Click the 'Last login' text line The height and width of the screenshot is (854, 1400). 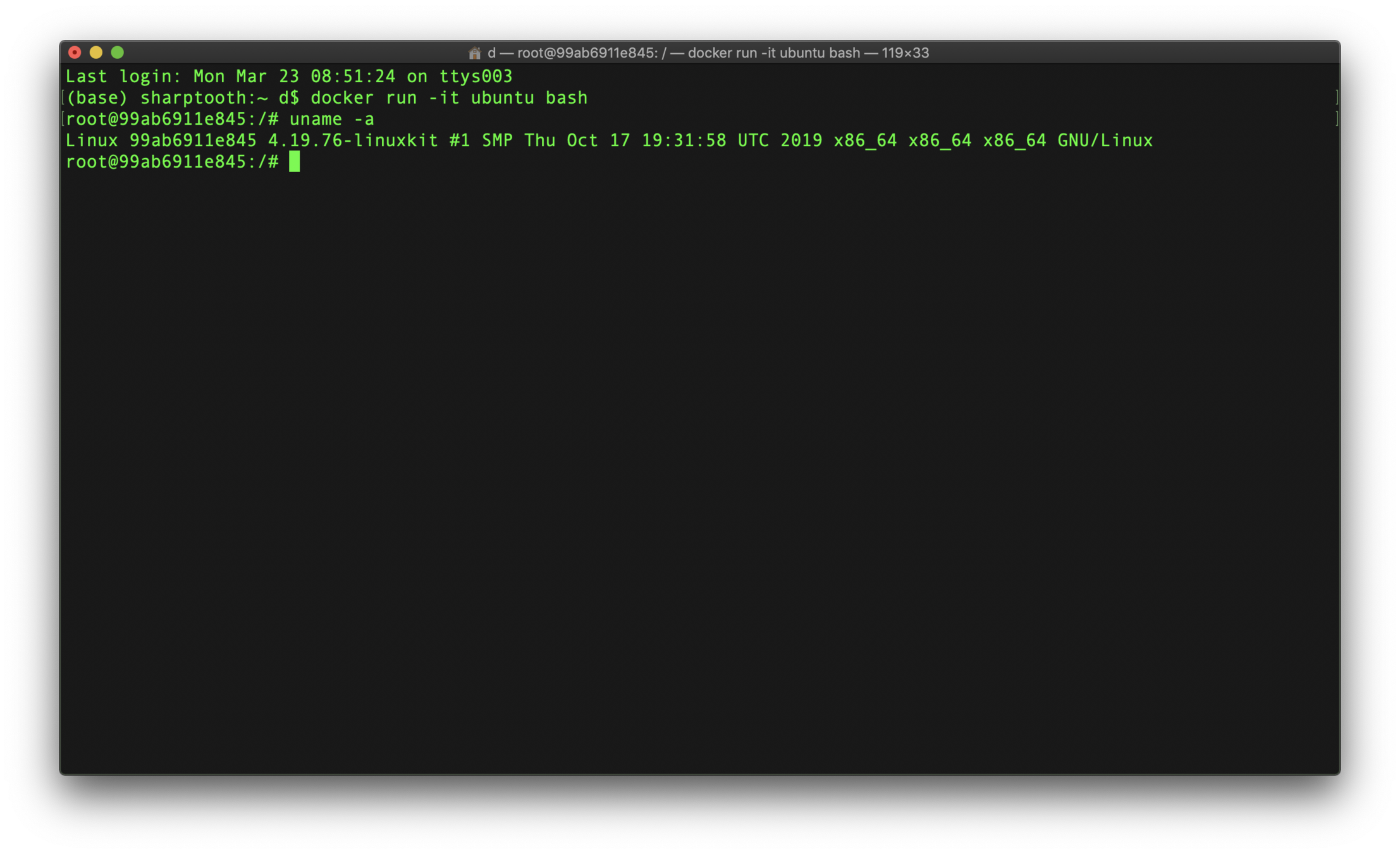click(288, 77)
